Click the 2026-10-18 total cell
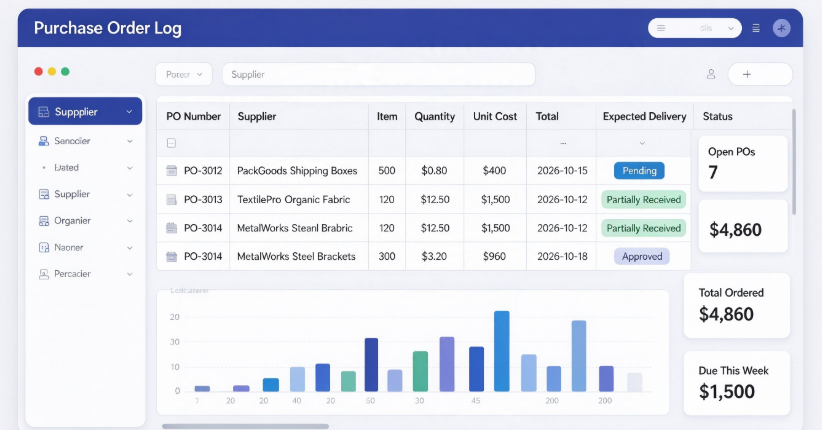This screenshot has width=822, height=430. point(562,256)
